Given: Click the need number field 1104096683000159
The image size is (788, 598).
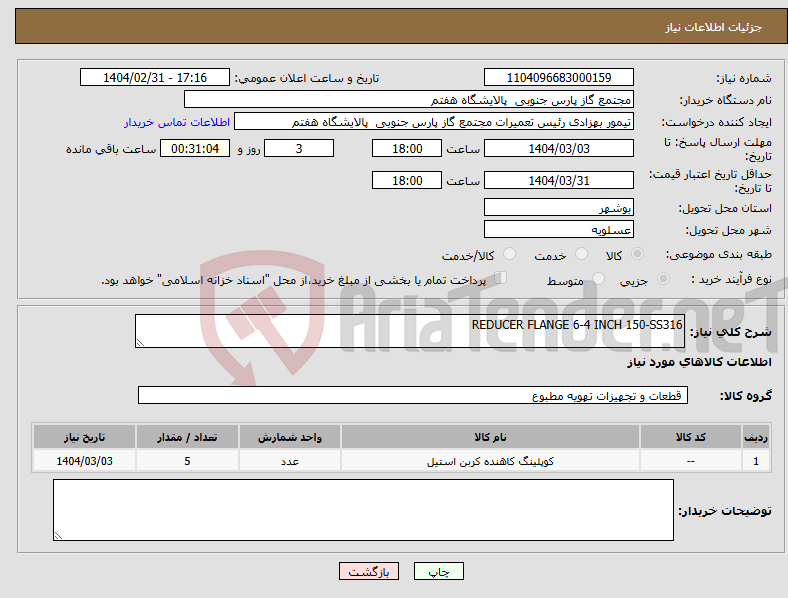Looking at the screenshot, I should click(559, 77).
